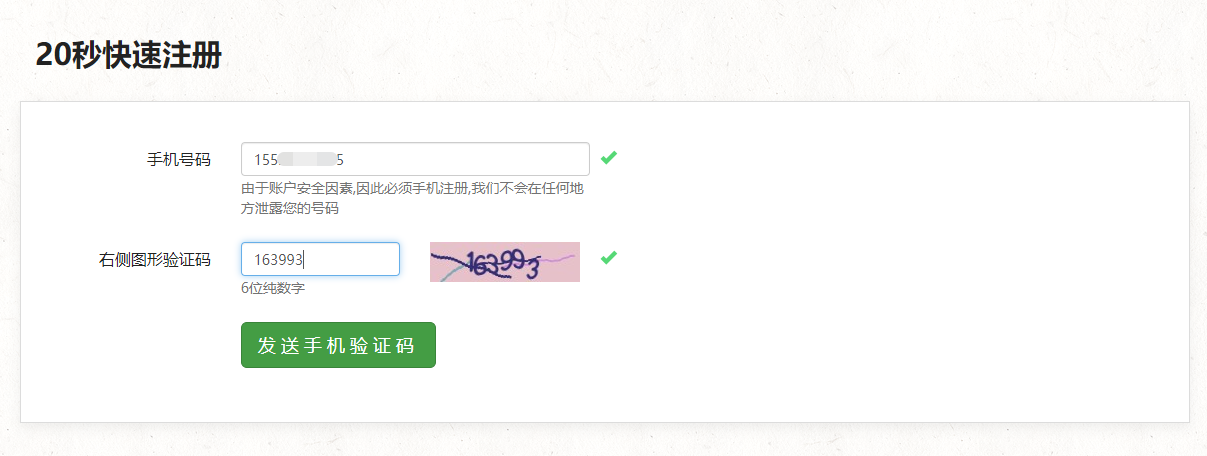Viewport: 1207px width, 456px height.
Task: Click the 6位纯数字 hint text
Action: (x=273, y=288)
